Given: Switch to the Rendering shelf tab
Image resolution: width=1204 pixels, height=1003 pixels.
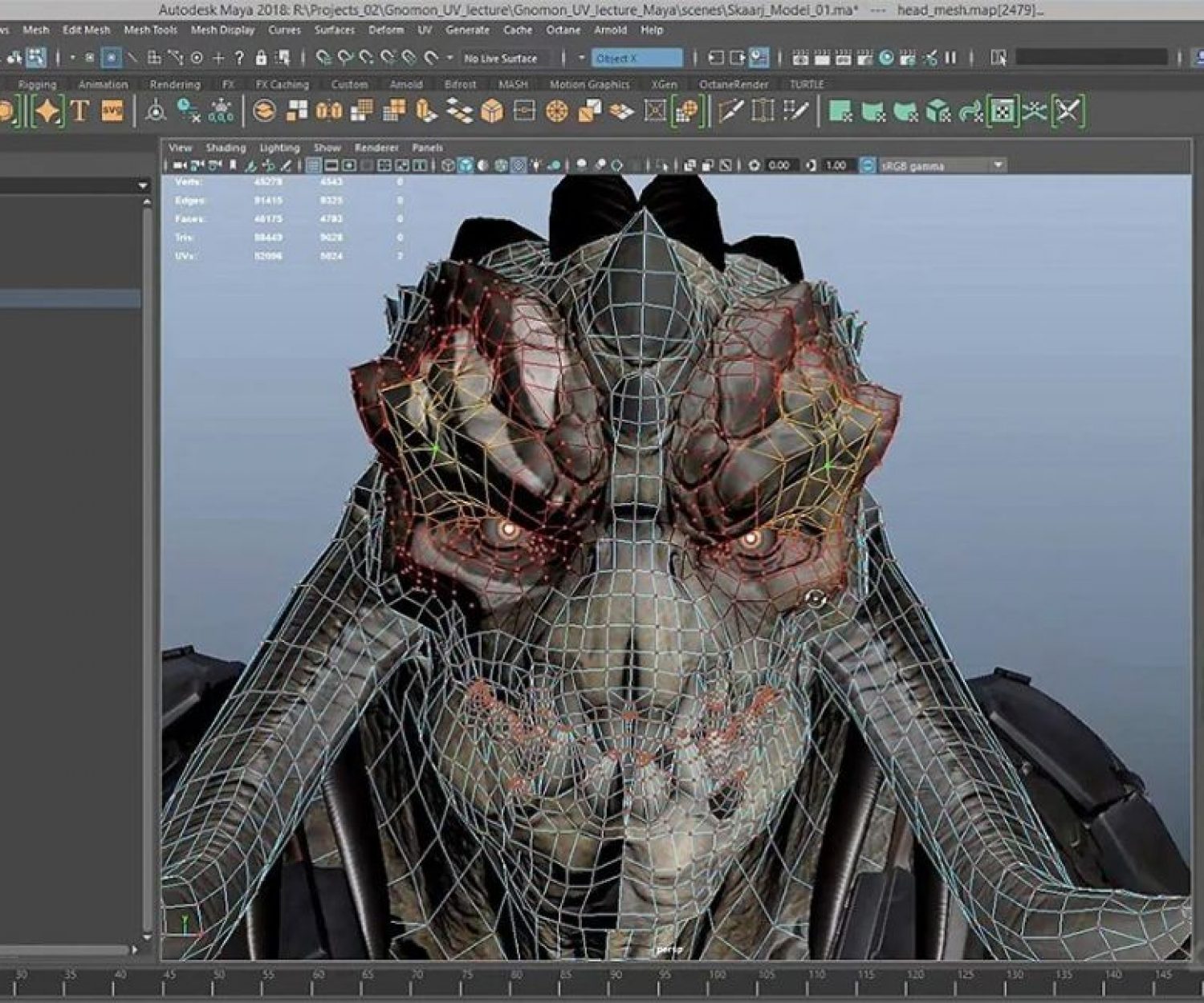Looking at the screenshot, I should coord(174,84).
